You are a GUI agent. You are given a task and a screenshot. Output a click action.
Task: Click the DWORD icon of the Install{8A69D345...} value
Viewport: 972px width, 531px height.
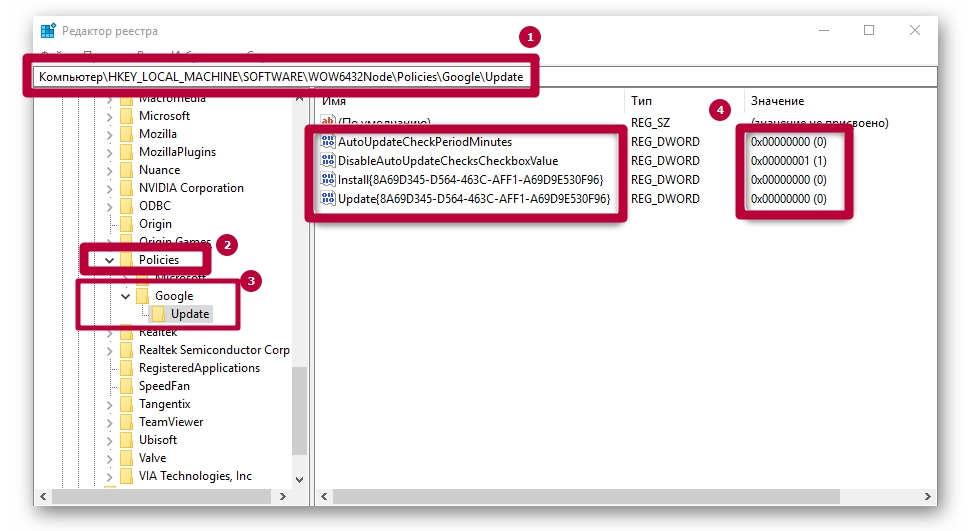pos(328,180)
